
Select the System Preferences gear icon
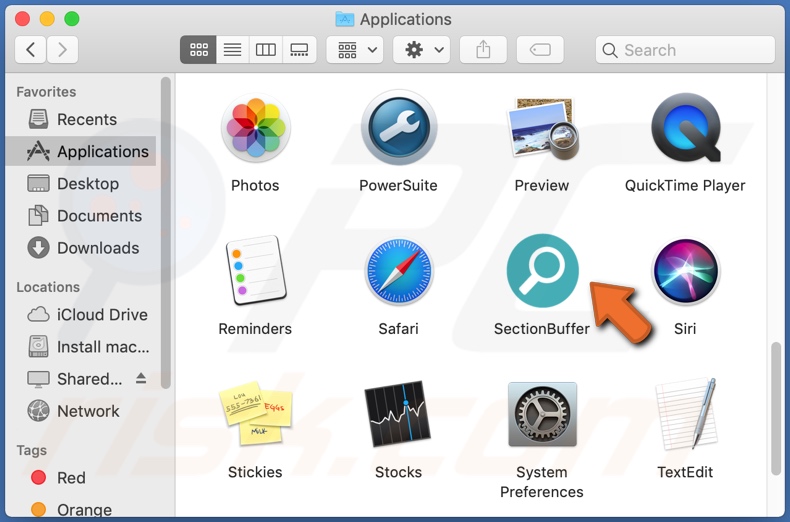(x=542, y=414)
